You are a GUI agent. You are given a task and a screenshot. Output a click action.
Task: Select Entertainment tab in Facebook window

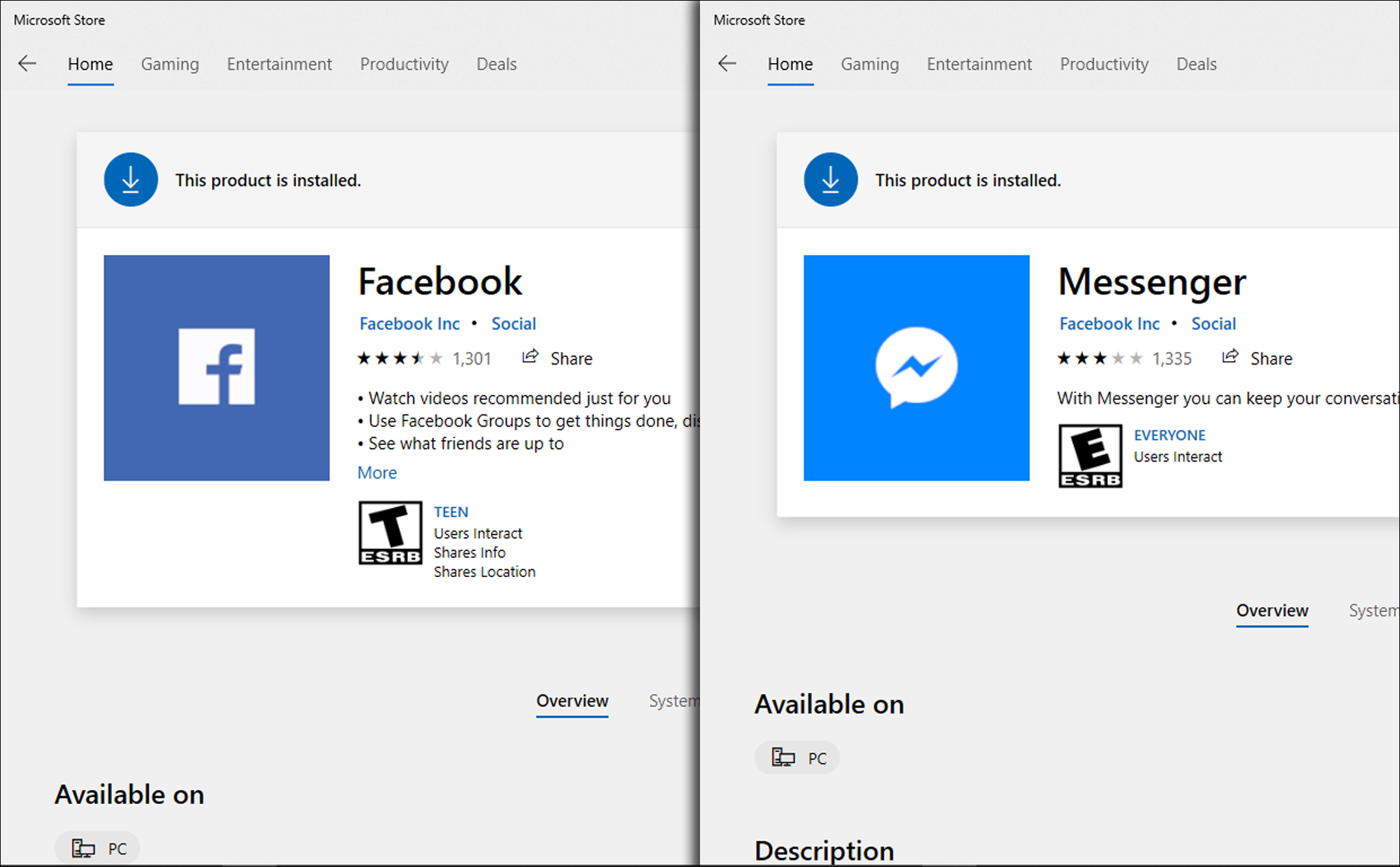tap(280, 64)
